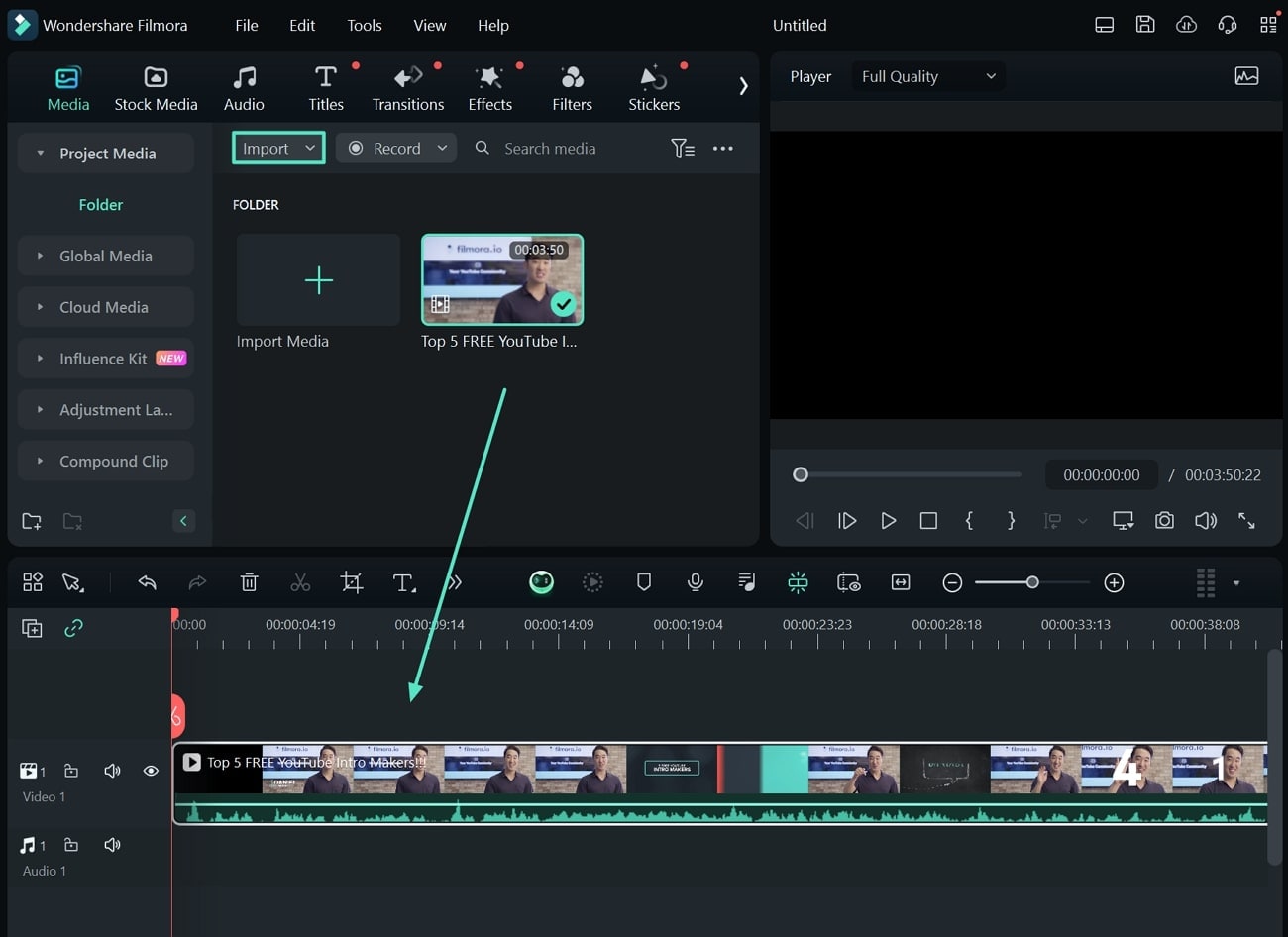This screenshot has width=1288, height=937.
Task: Show more tabs with right chevron
Action: coord(743,86)
